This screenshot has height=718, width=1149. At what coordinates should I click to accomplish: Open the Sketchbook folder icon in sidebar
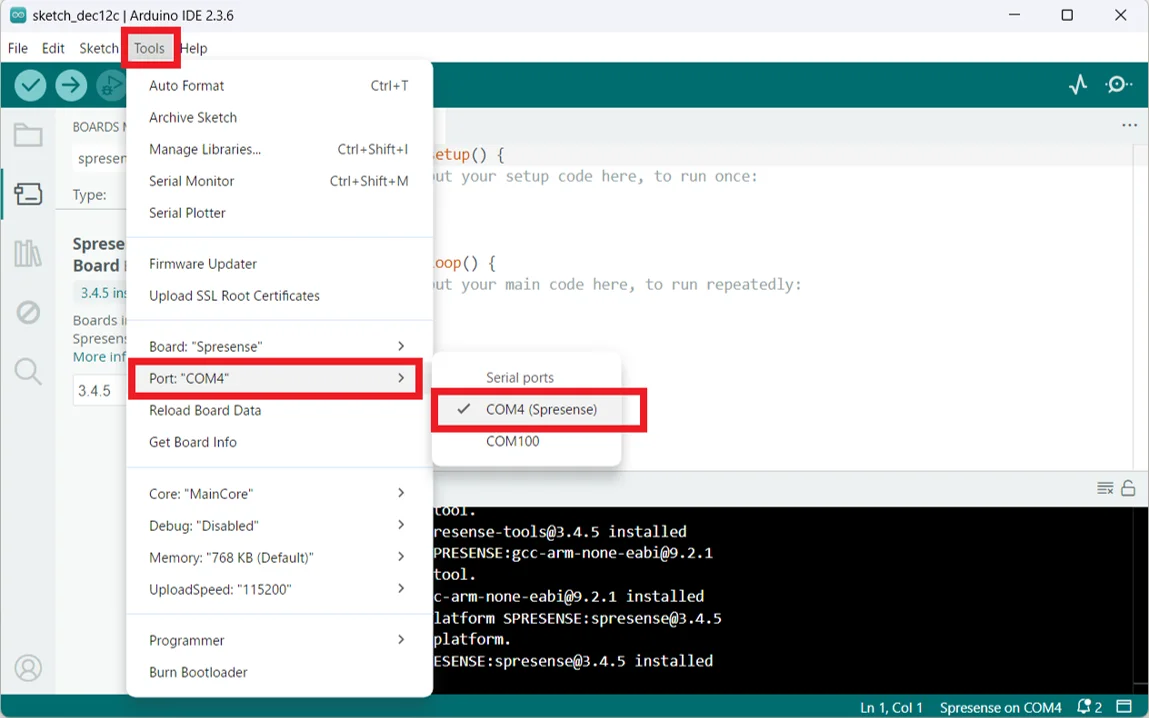[27, 134]
